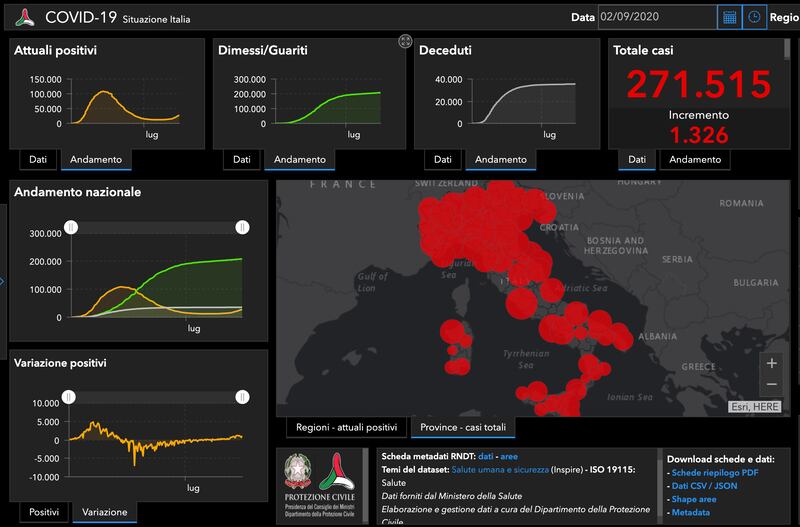Grab right handle of Andamento nazionale range slider

click(x=242, y=227)
